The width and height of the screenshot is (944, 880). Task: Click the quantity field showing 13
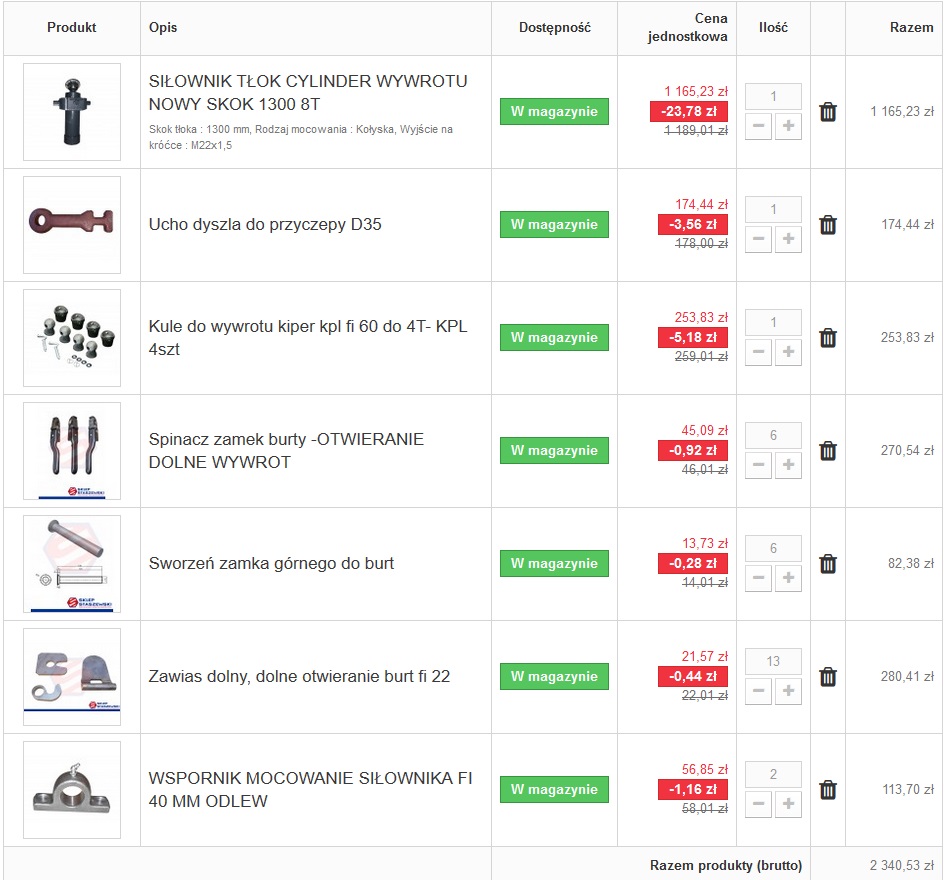pyautogui.click(x=774, y=661)
